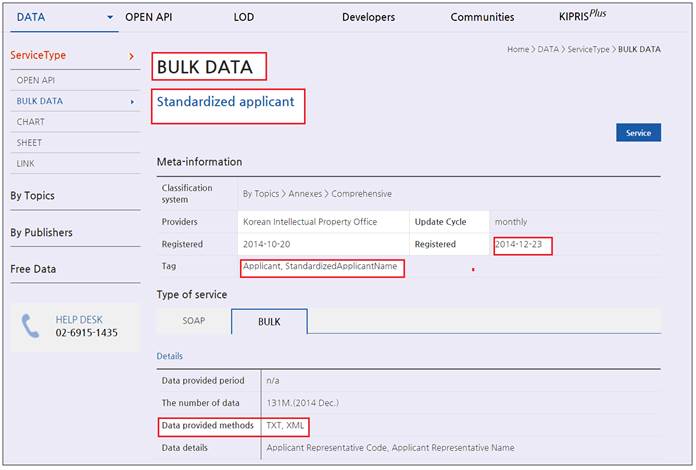Click By Topics in the classification path
Image resolution: width=696 pixels, height=470 pixels.
pos(261,194)
